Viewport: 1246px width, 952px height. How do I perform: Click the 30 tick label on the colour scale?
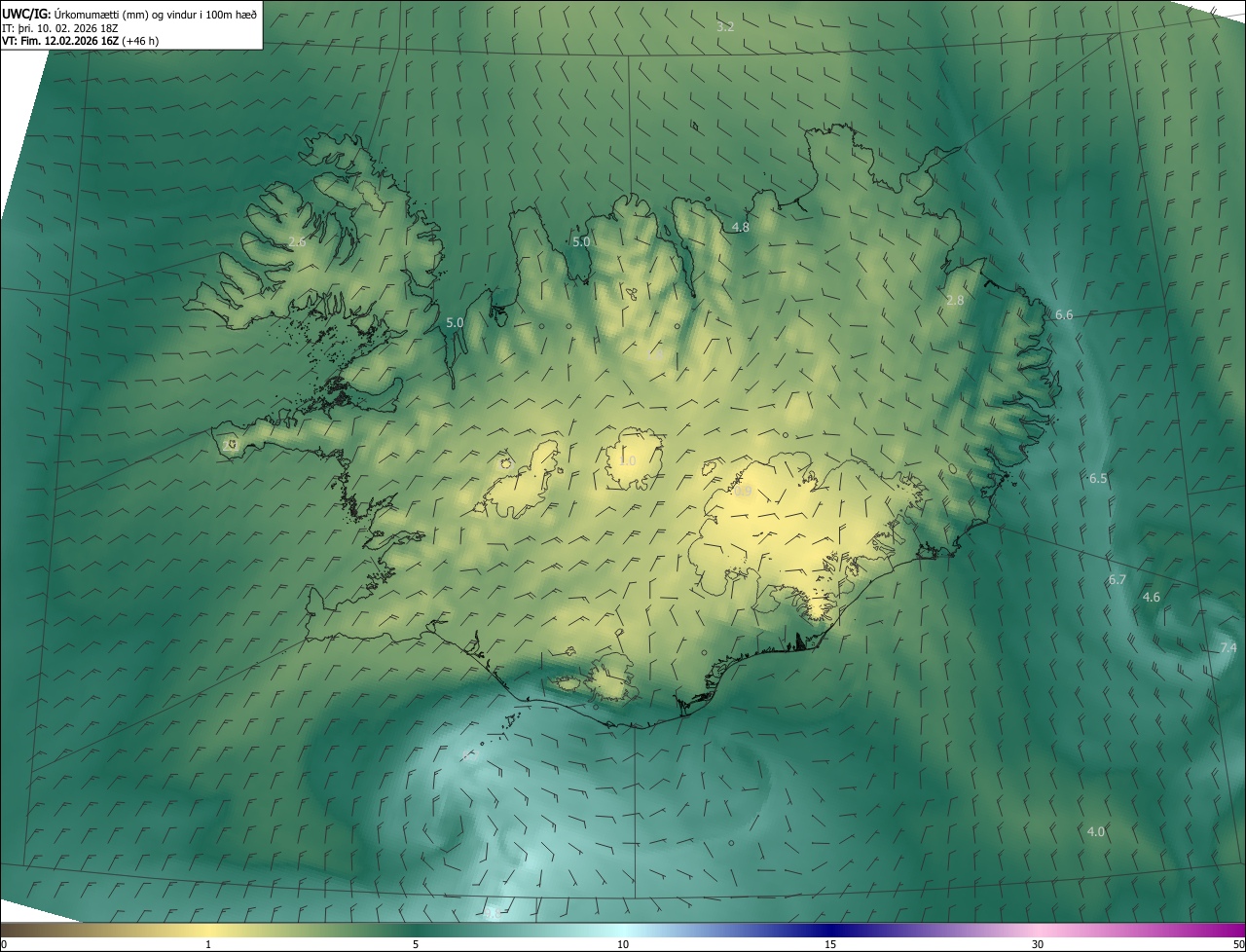pos(1038,944)
